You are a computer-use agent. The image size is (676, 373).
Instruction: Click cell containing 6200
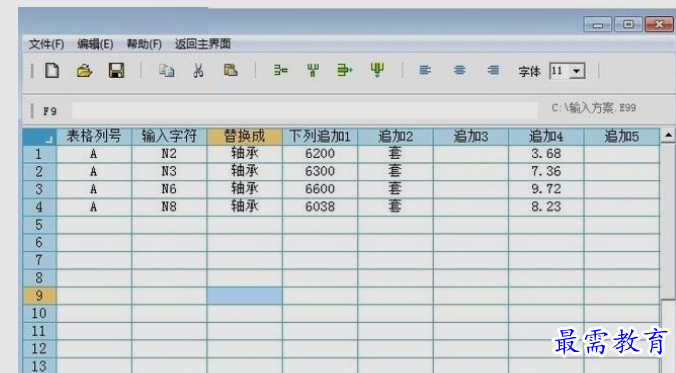(x=320, y=154)
